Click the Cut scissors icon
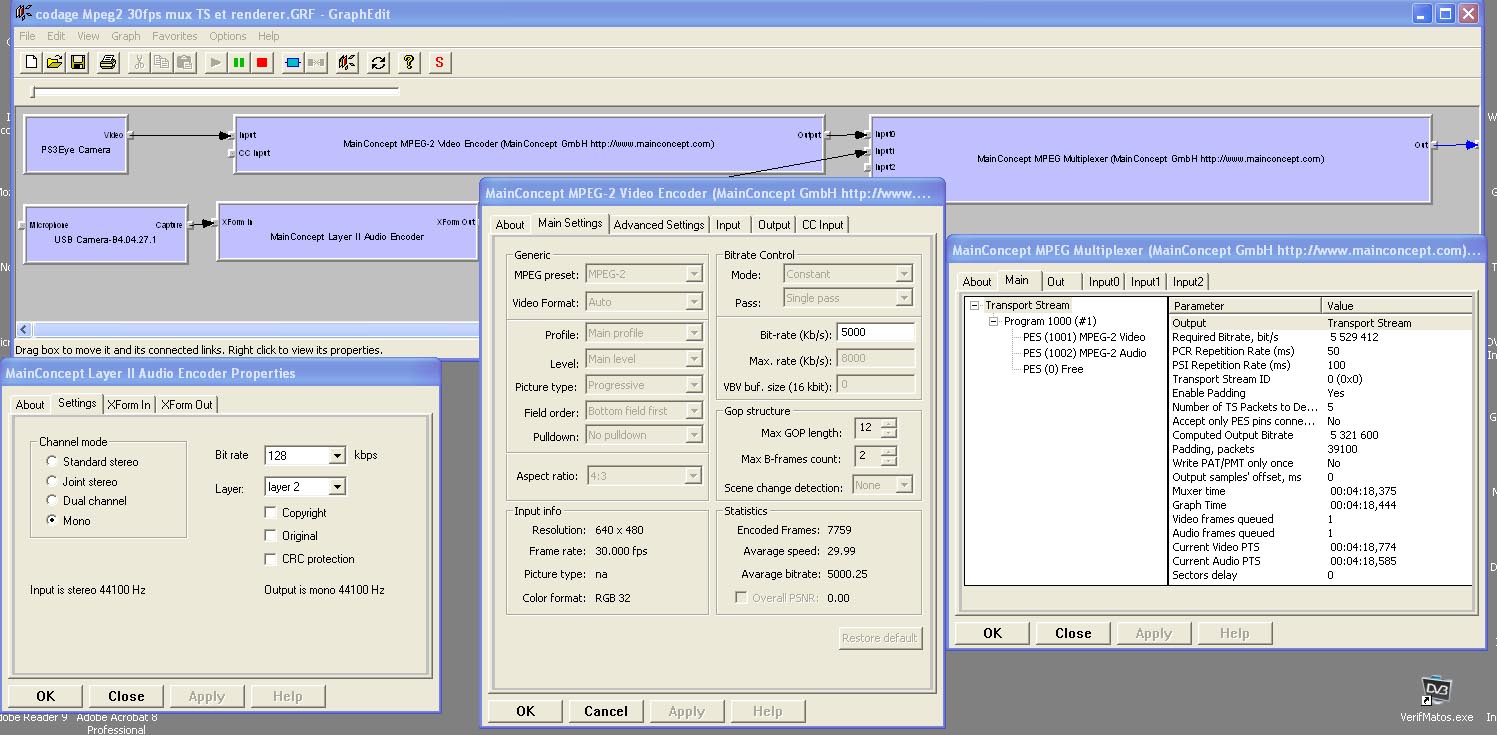Image resolution: width=1497 pixels, height=735 pixels. [139, 62]
